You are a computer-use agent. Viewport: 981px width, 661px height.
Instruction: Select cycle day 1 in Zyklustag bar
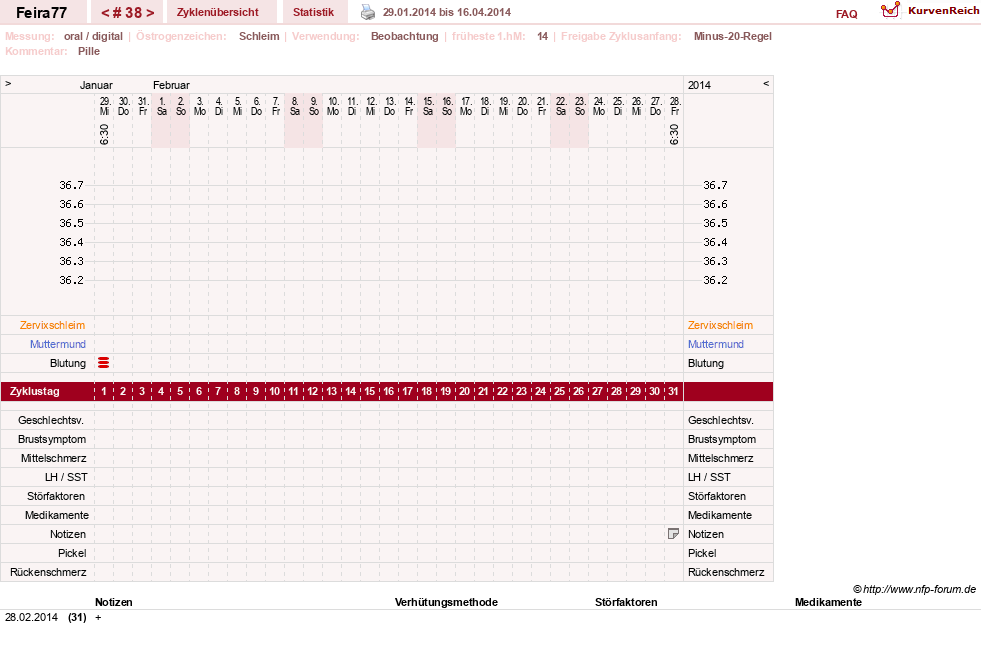tap(104, 391)
